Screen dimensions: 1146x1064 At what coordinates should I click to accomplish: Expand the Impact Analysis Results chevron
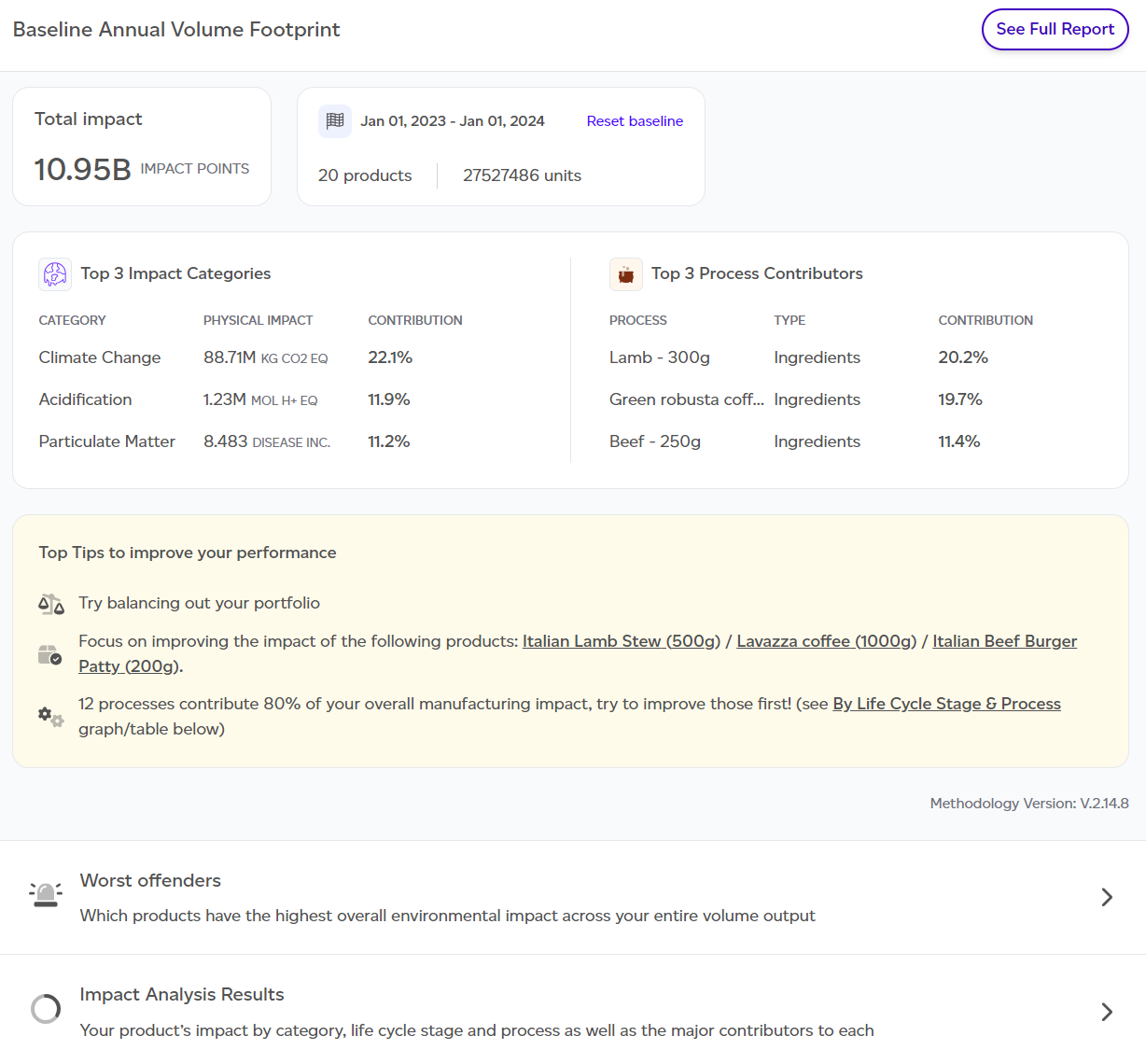pos(1107,1012)
